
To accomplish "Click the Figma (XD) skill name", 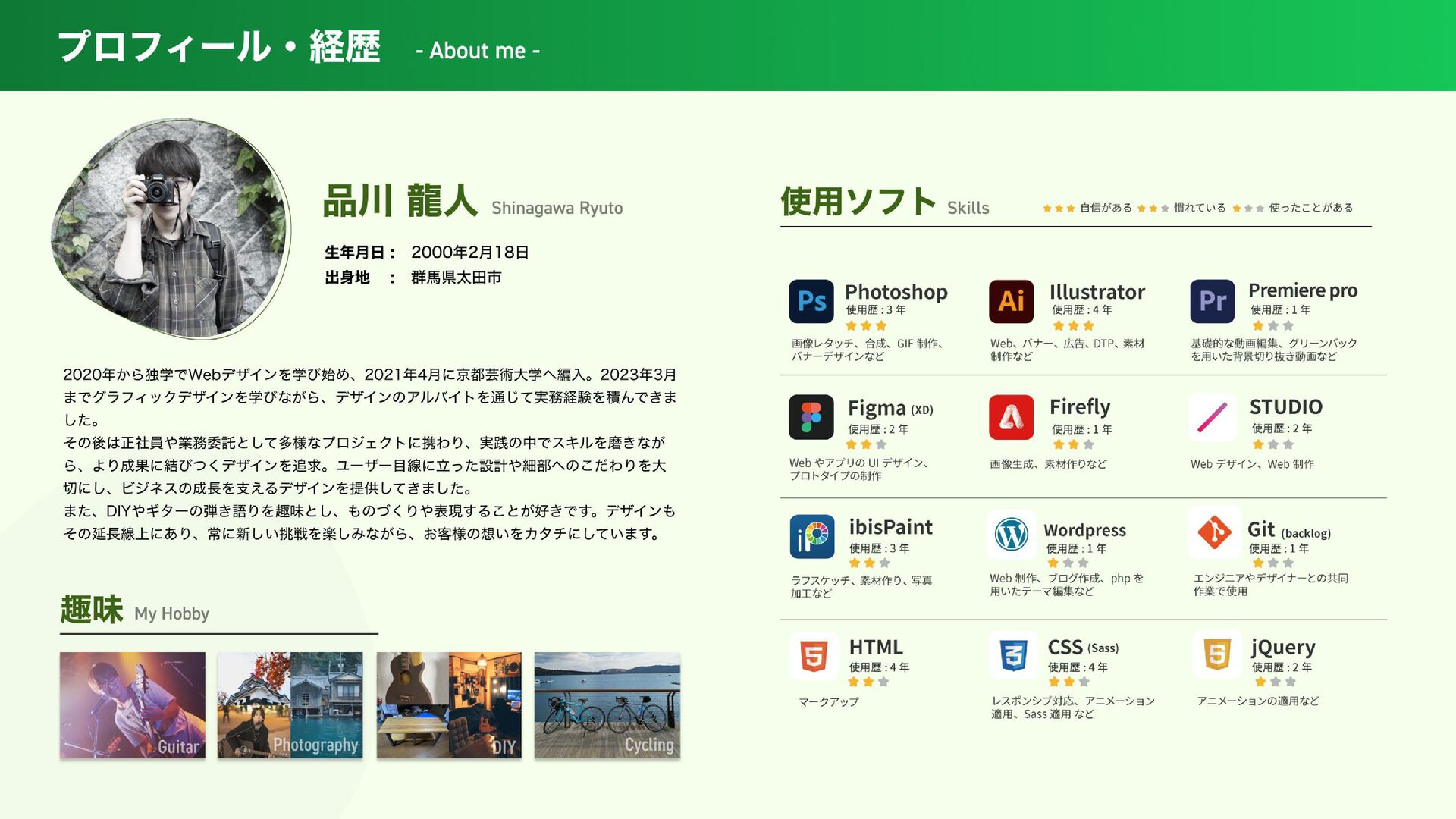I will point(890,409).
